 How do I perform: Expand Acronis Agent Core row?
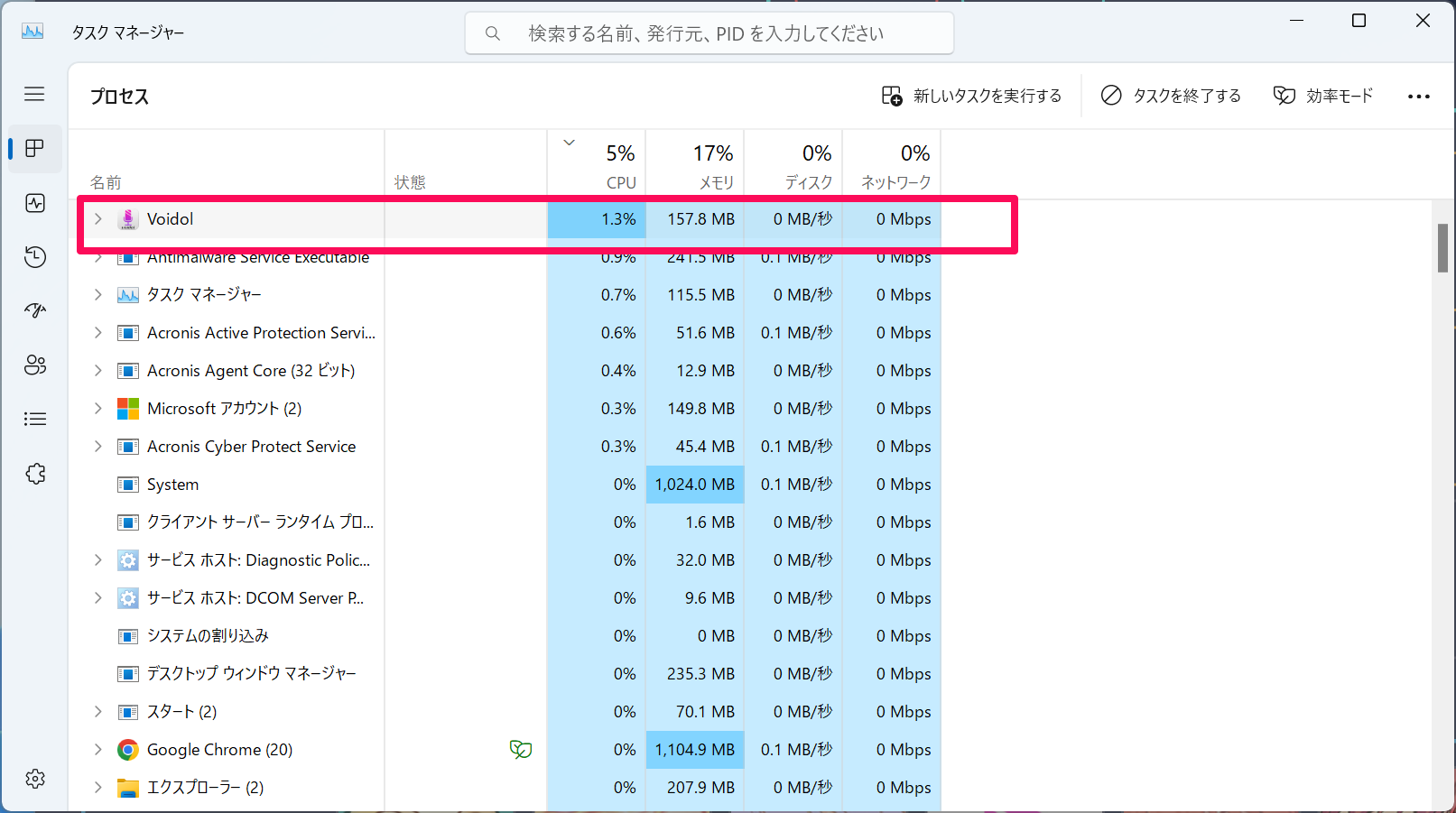[x=98, y=371]
